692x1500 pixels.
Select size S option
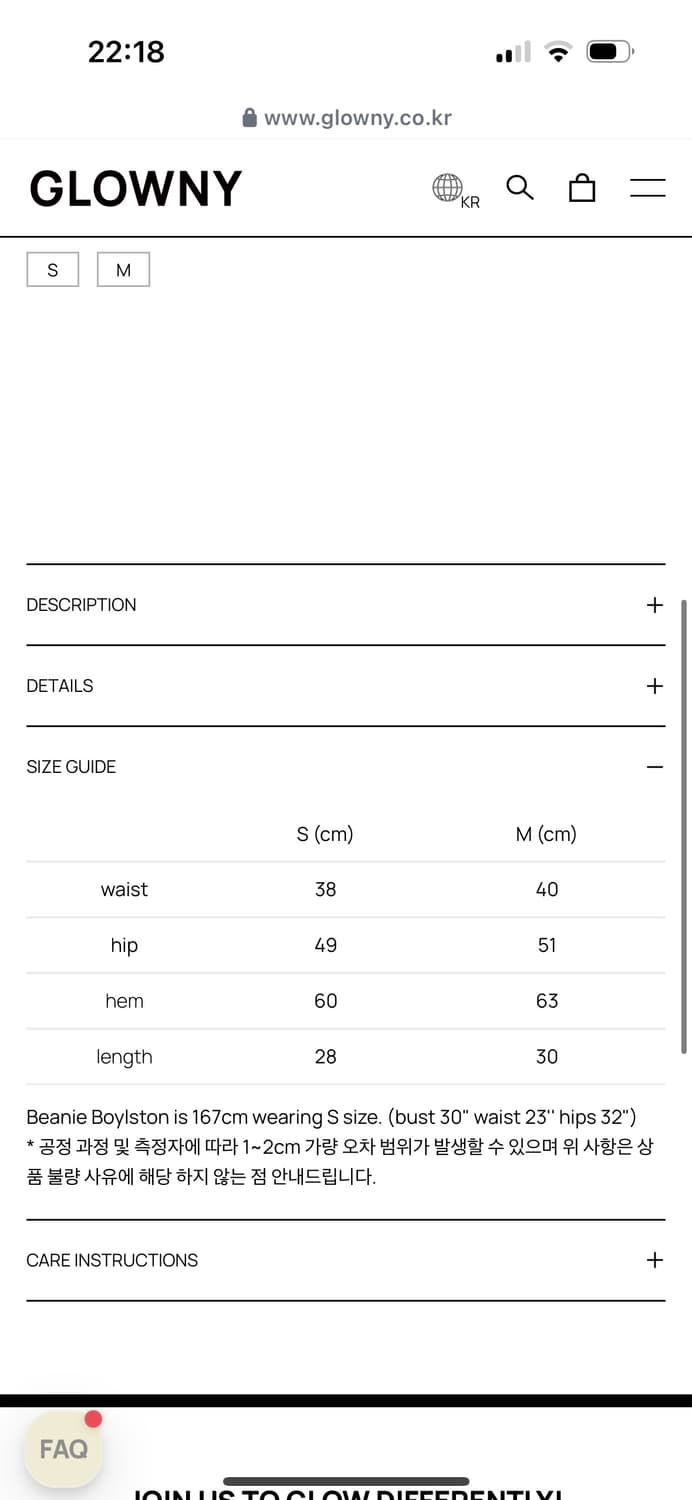point(53,270)
